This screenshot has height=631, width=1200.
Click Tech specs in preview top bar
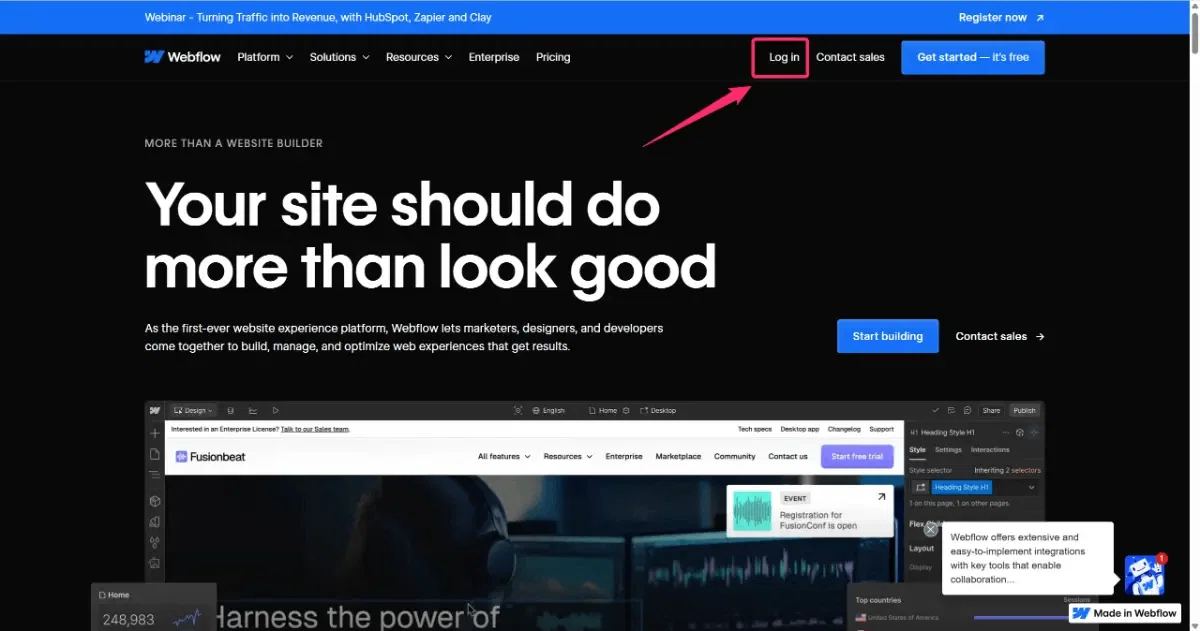(755, 429)
